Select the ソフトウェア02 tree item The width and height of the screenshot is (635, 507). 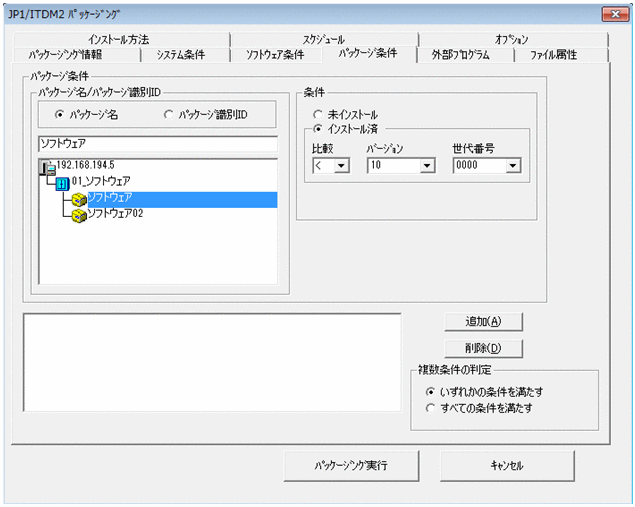115,213
